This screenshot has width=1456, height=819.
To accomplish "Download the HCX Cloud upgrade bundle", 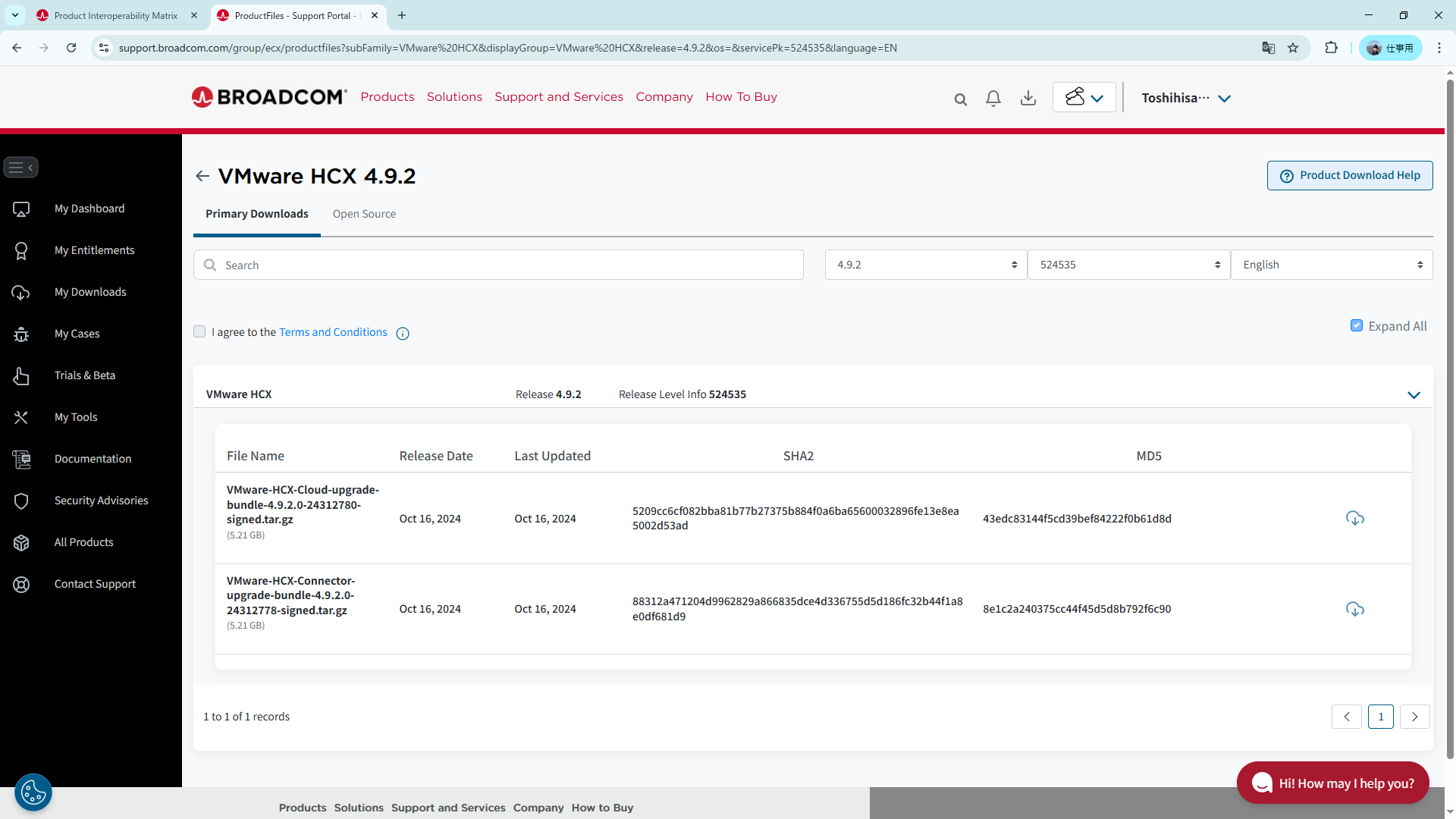I will (1354, 519).
